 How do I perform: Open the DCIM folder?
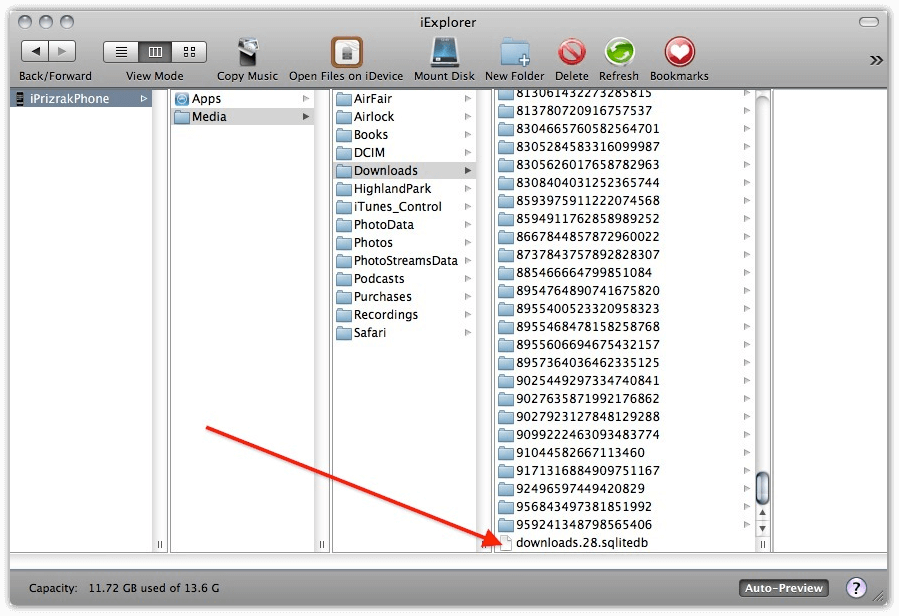tap(405, 153)
